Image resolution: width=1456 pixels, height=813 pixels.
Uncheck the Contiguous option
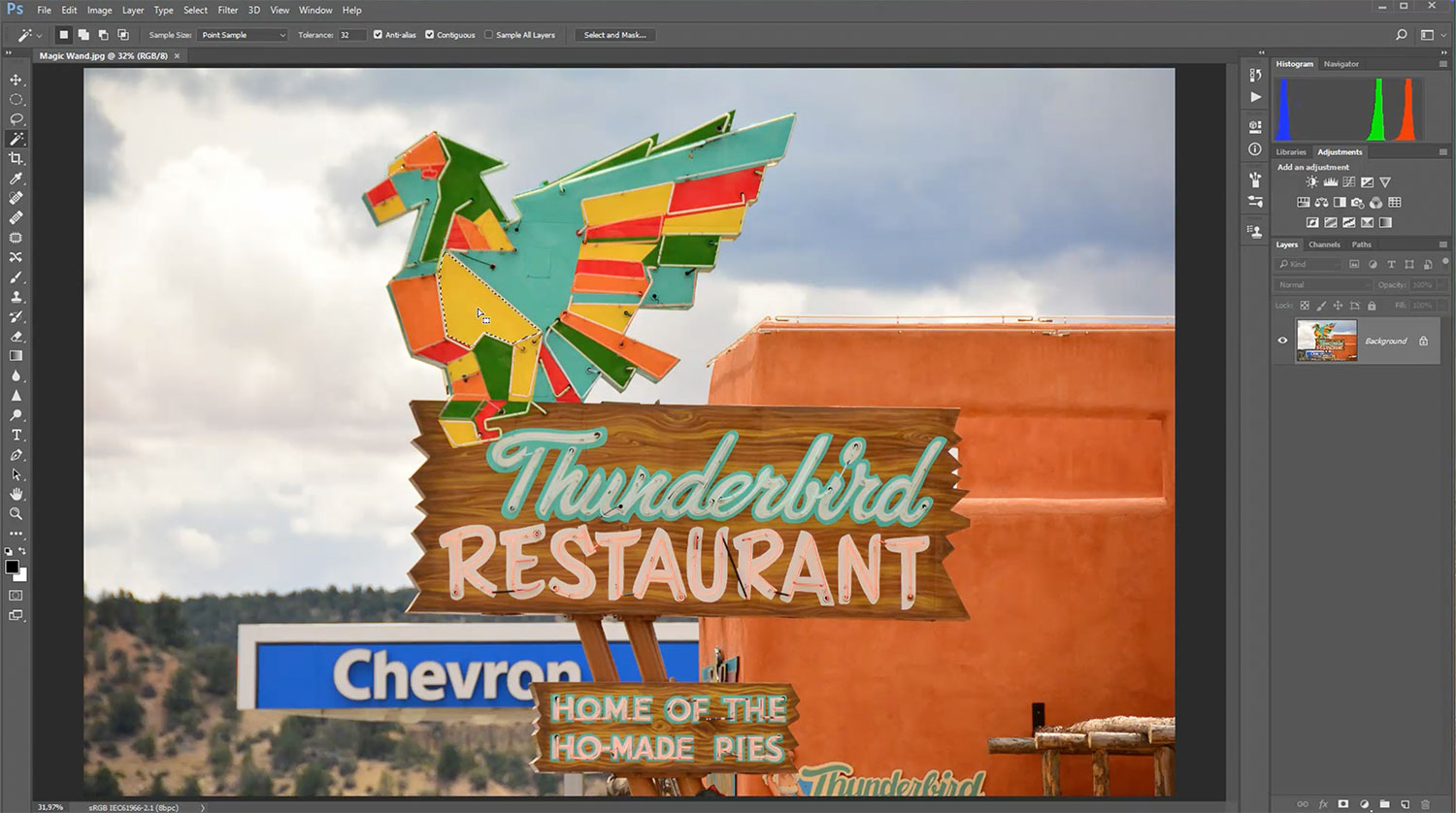click(429, 35)
